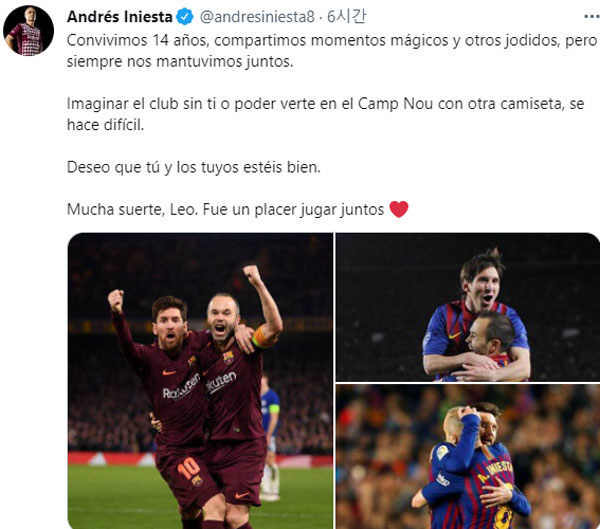Click the text mentioning Camp Nou

tap(325, 114)
